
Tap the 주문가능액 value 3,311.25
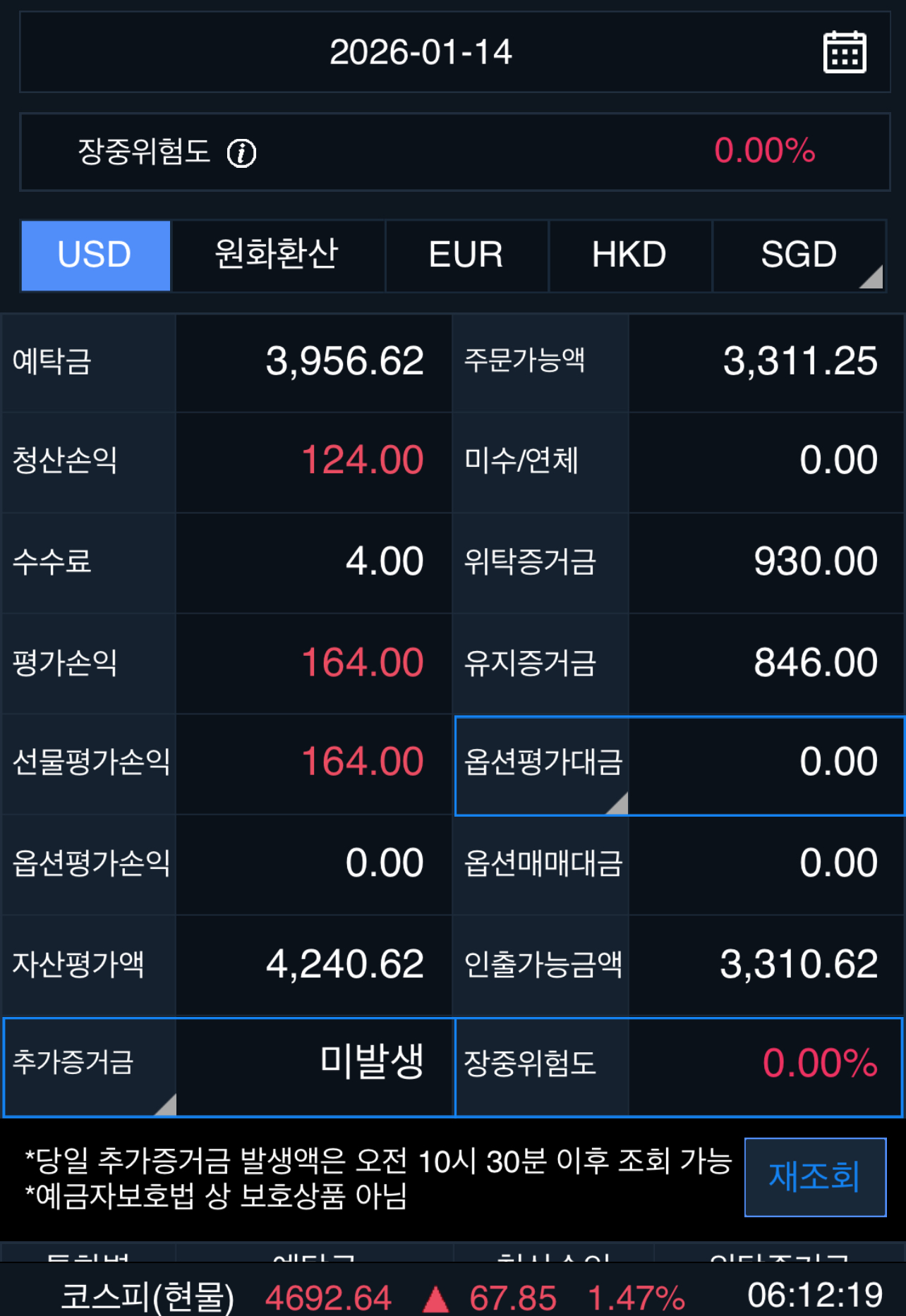tap(800, 362)
